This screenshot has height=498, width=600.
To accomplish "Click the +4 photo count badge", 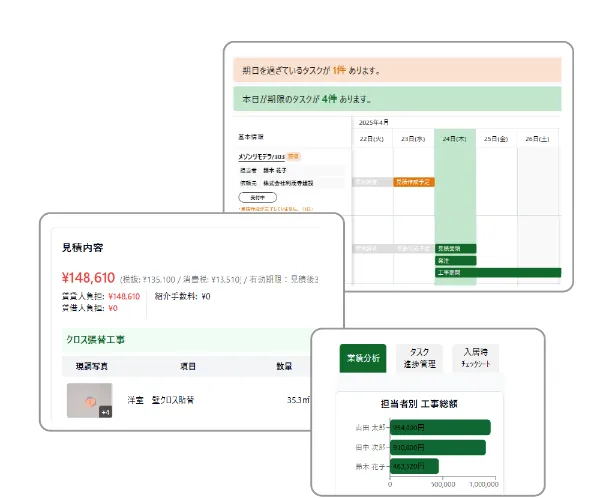I will [106, 412].
